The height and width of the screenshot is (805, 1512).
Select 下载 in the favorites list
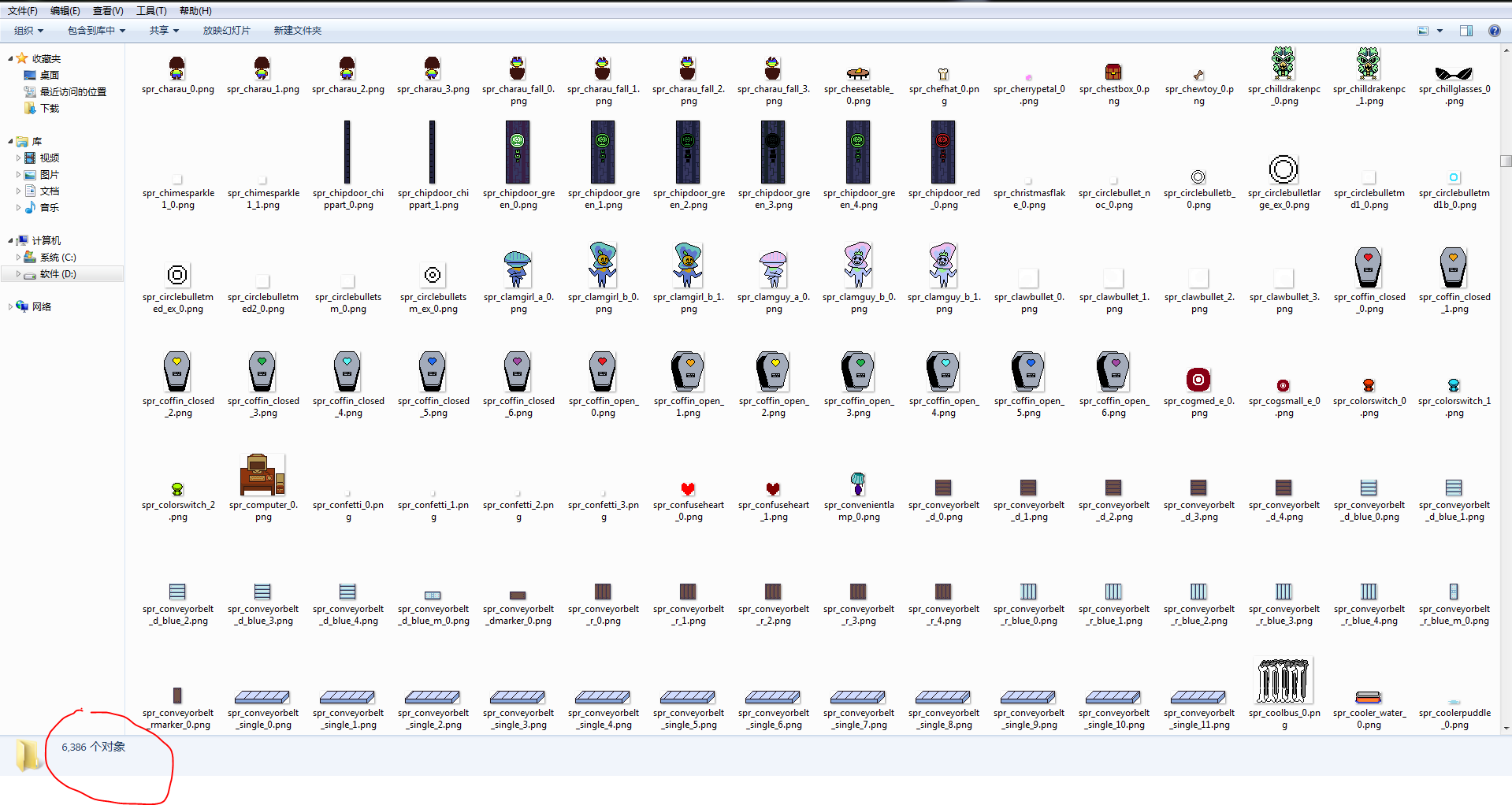50,109
